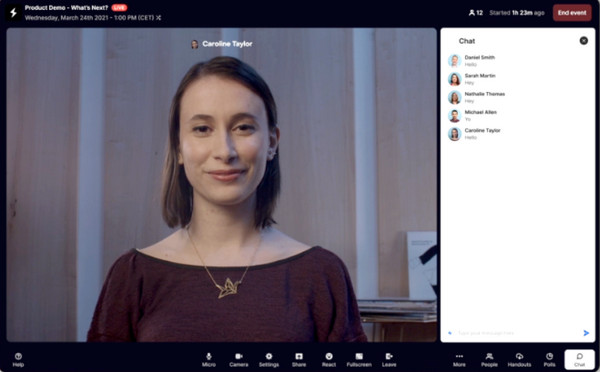600x372 pixels.
Task: Open the React emoji button
Action: click(x=329, y=360)
